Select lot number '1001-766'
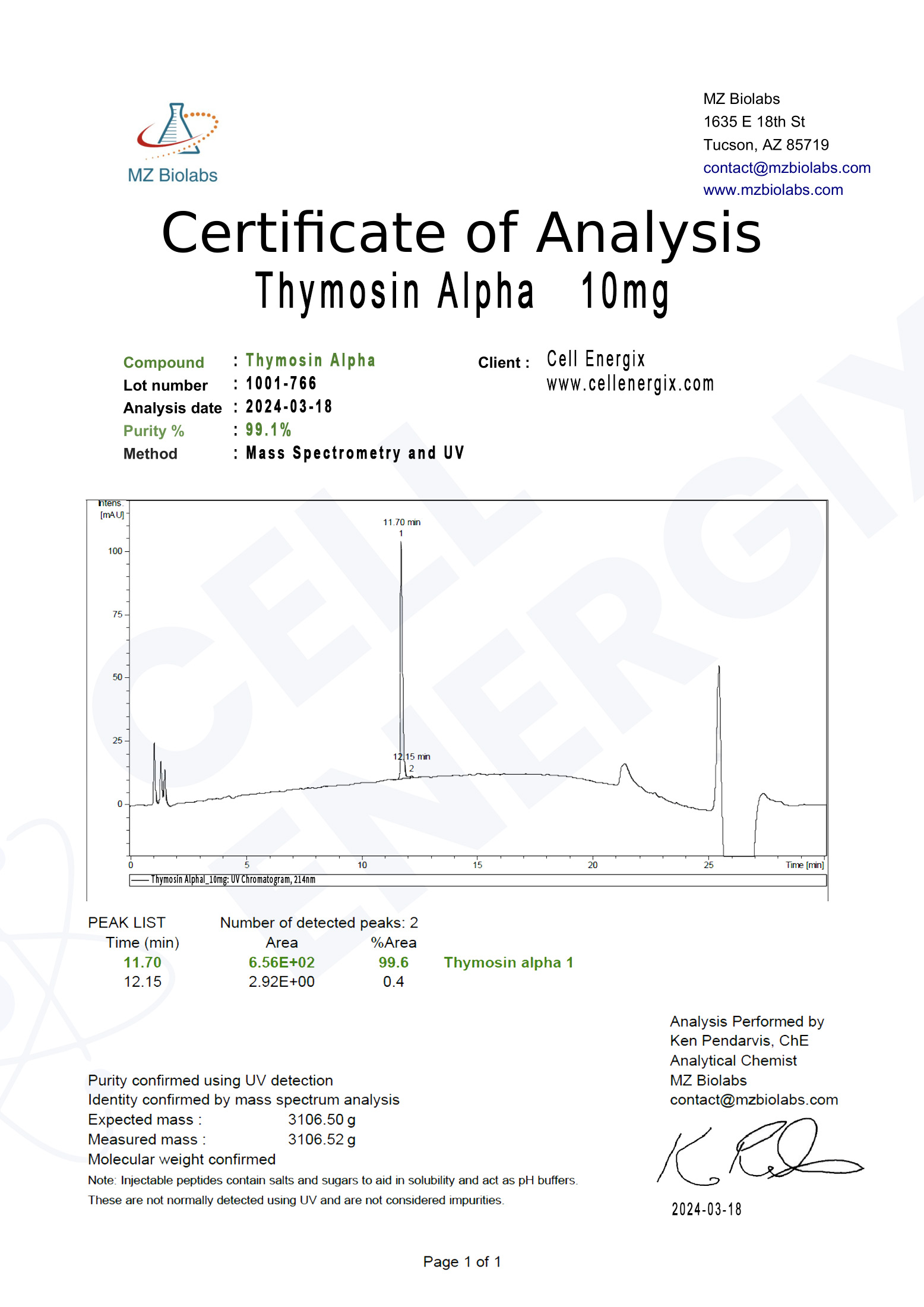This screenshot has height=1307, width=924. tap(281, 384)
